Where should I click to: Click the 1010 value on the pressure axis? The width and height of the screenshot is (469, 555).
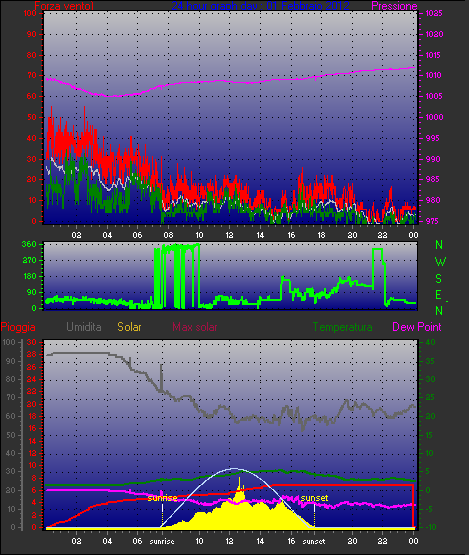(433, 75)
